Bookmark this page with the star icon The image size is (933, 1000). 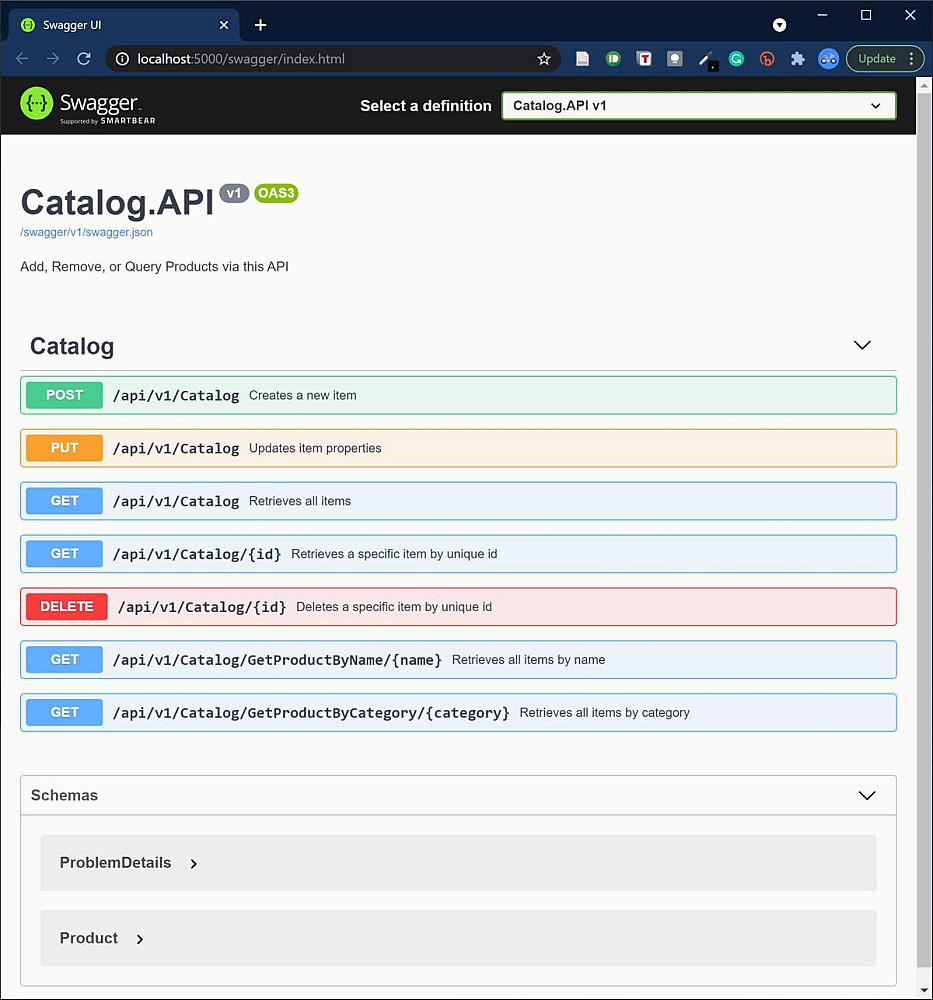click(x=544, y=59)
